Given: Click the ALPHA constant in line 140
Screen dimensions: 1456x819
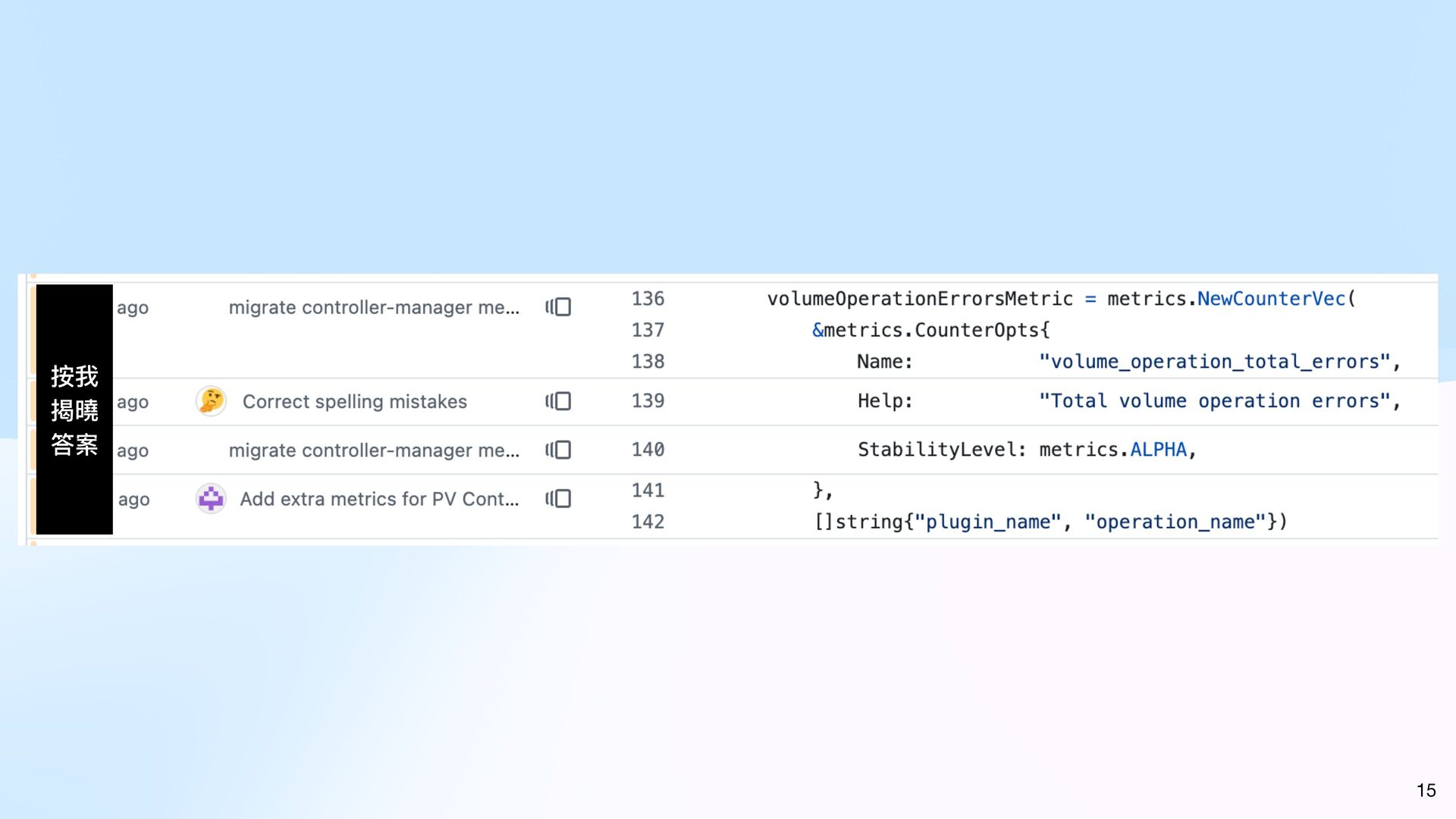Looking at the screenshot, I should [x=1158, y=450].
